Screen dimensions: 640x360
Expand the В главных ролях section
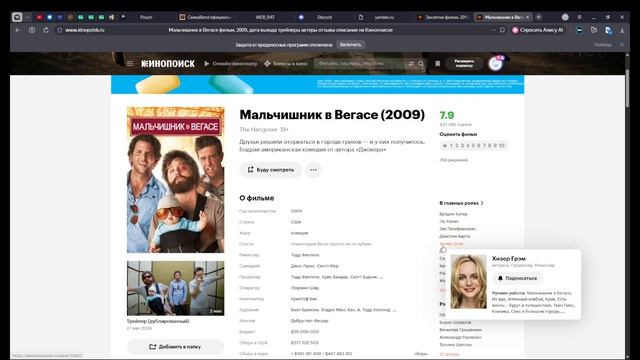[461, 203]
